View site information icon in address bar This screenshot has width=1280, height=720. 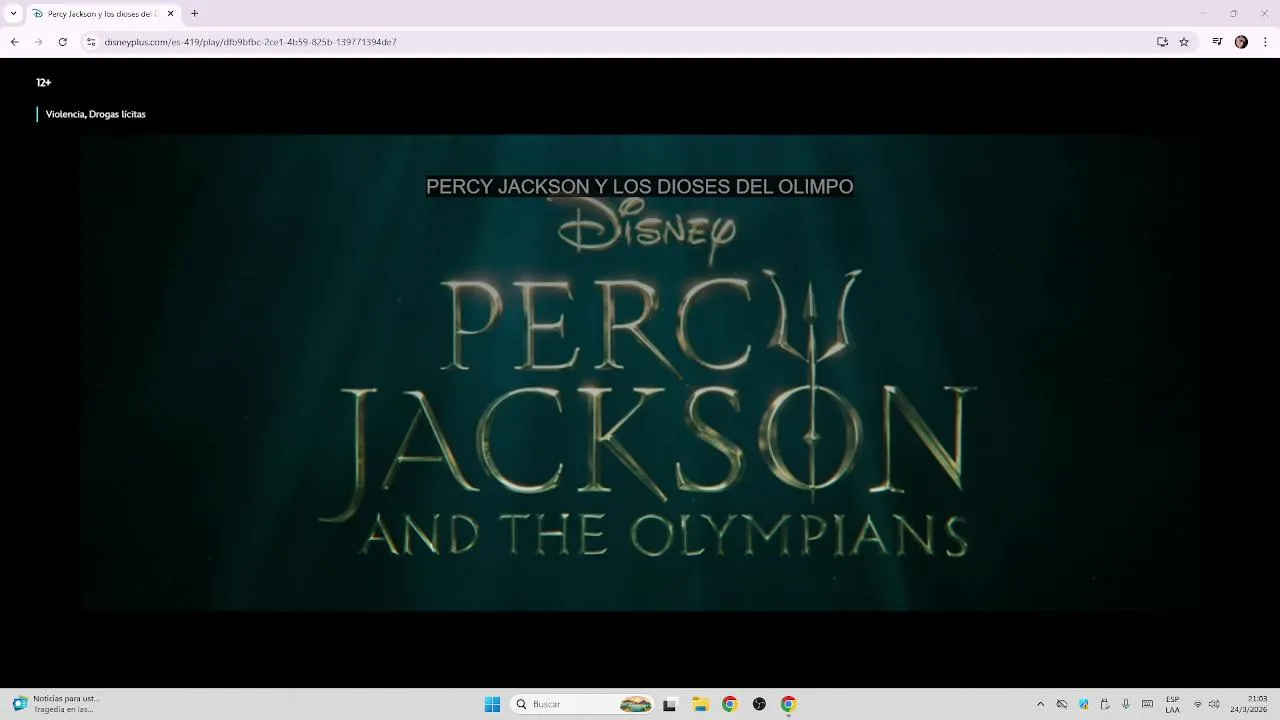click(91, 42)
